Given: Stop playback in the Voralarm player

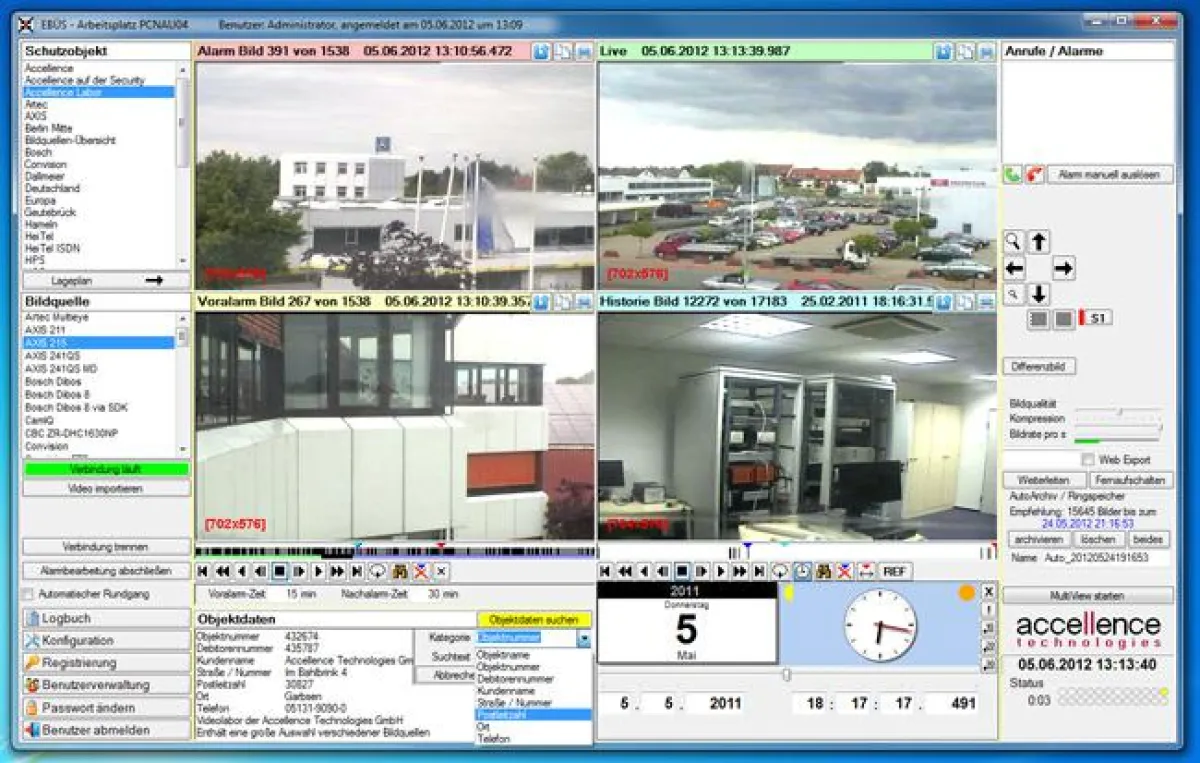Looking at the screenshot, I should click(280, 571).
